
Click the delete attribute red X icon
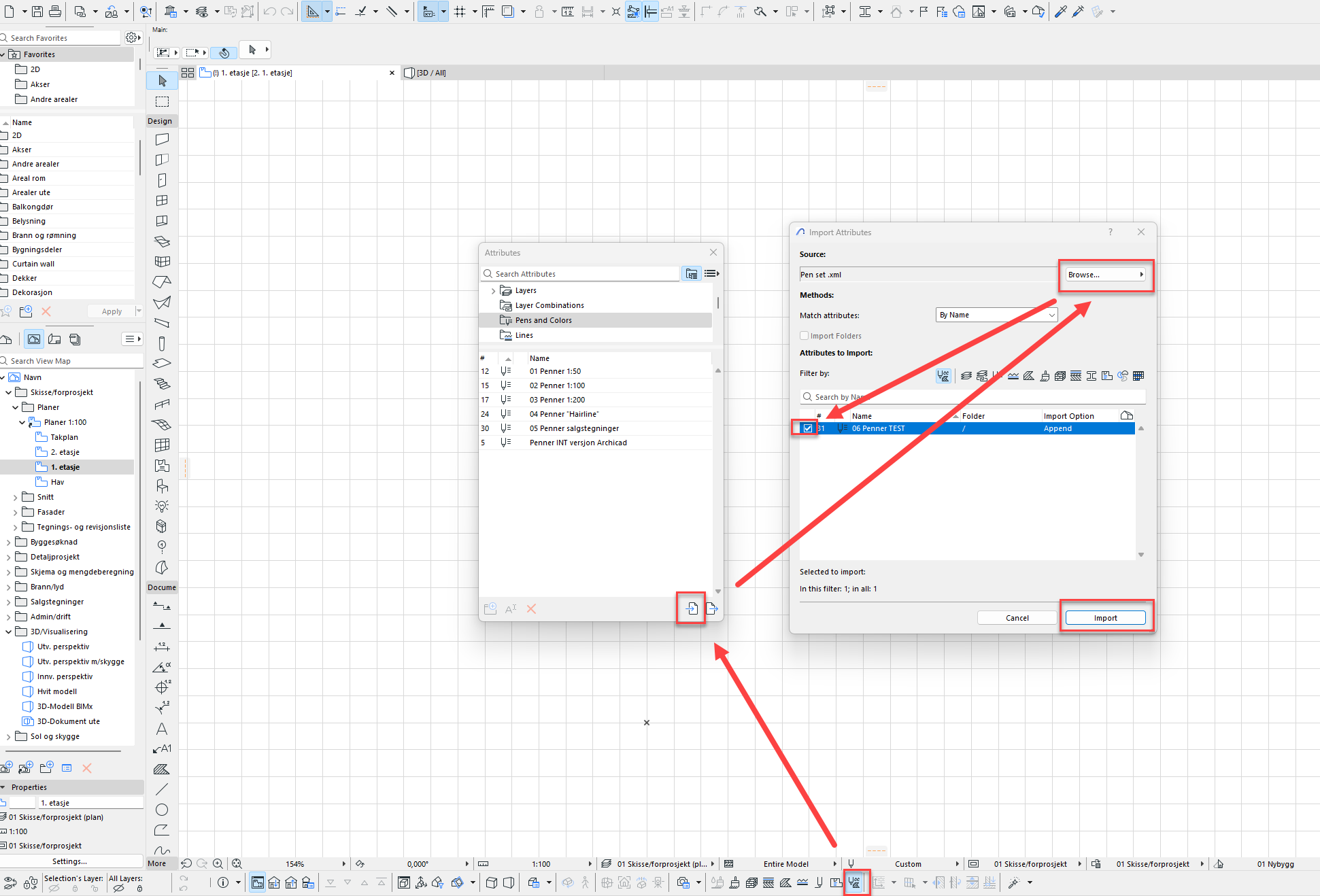(x=531, y=609)
